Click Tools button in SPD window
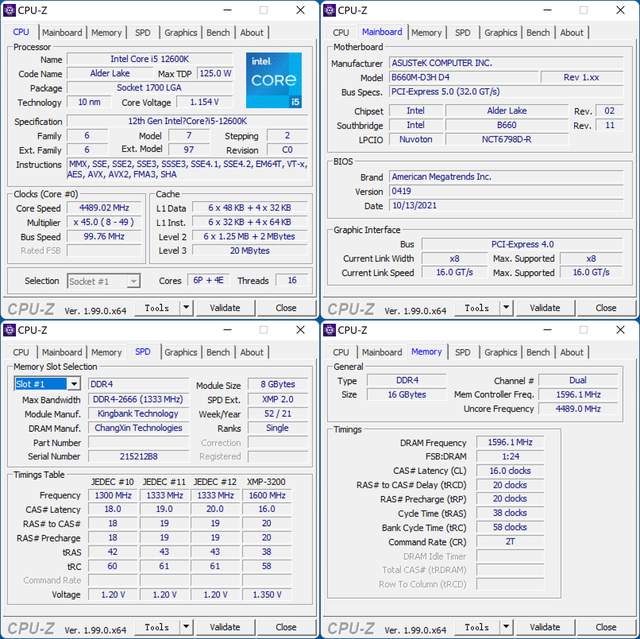 pyautogui.click(x=157, y=627)
